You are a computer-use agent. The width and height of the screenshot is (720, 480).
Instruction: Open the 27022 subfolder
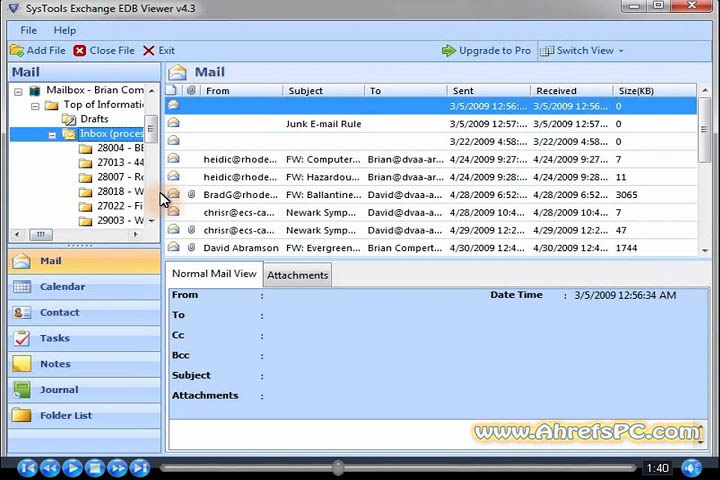120,206
